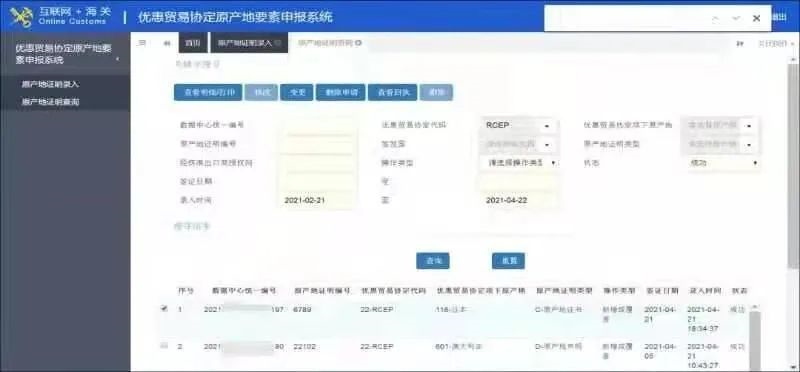Image resolution: width=800 pixels, height=372 pixels.
Task: Switch to the 首页 tab
Action: 193,43
